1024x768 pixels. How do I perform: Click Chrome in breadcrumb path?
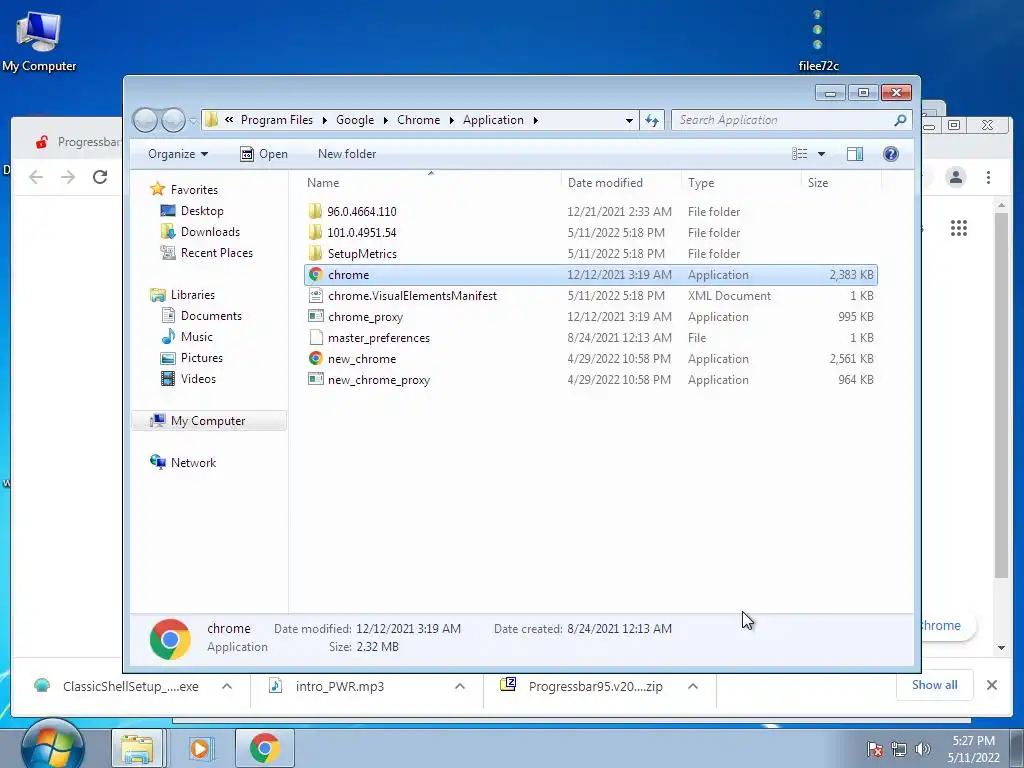click(x=419, y=120)
